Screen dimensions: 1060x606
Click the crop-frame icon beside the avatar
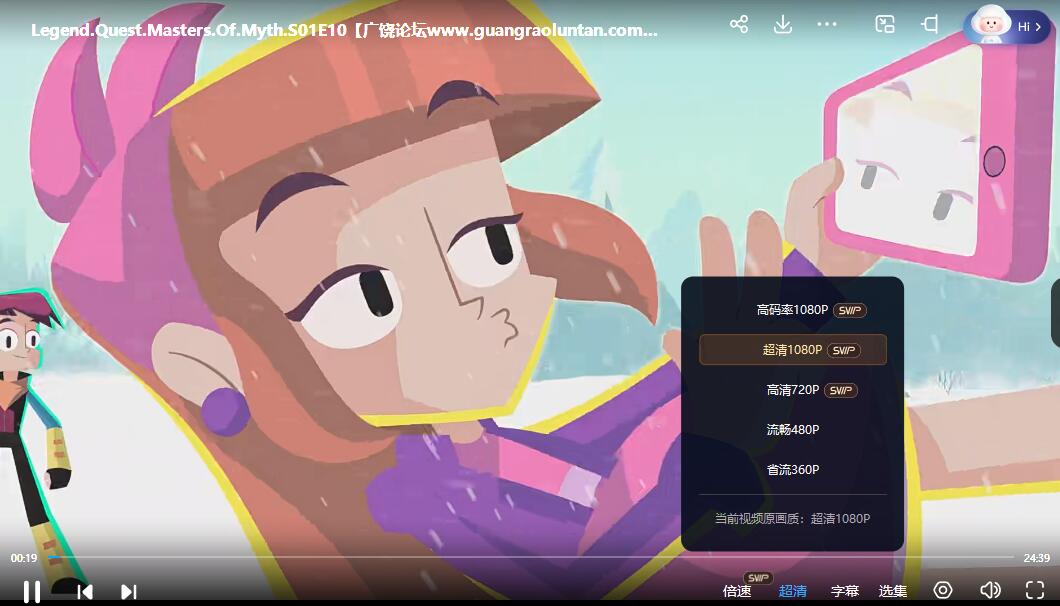tap(930, 25)
